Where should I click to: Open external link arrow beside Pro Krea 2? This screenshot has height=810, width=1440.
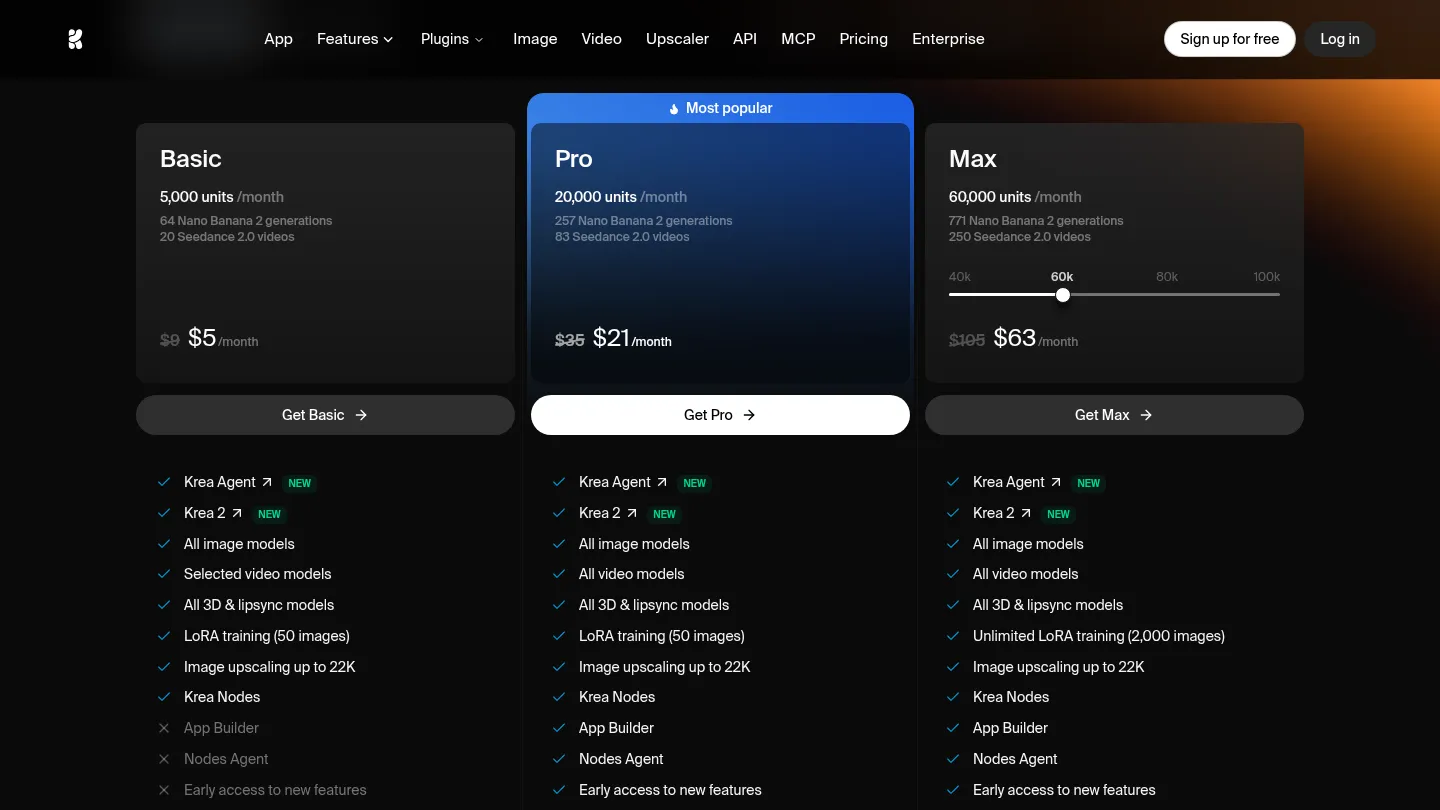(x=632, y=513)
